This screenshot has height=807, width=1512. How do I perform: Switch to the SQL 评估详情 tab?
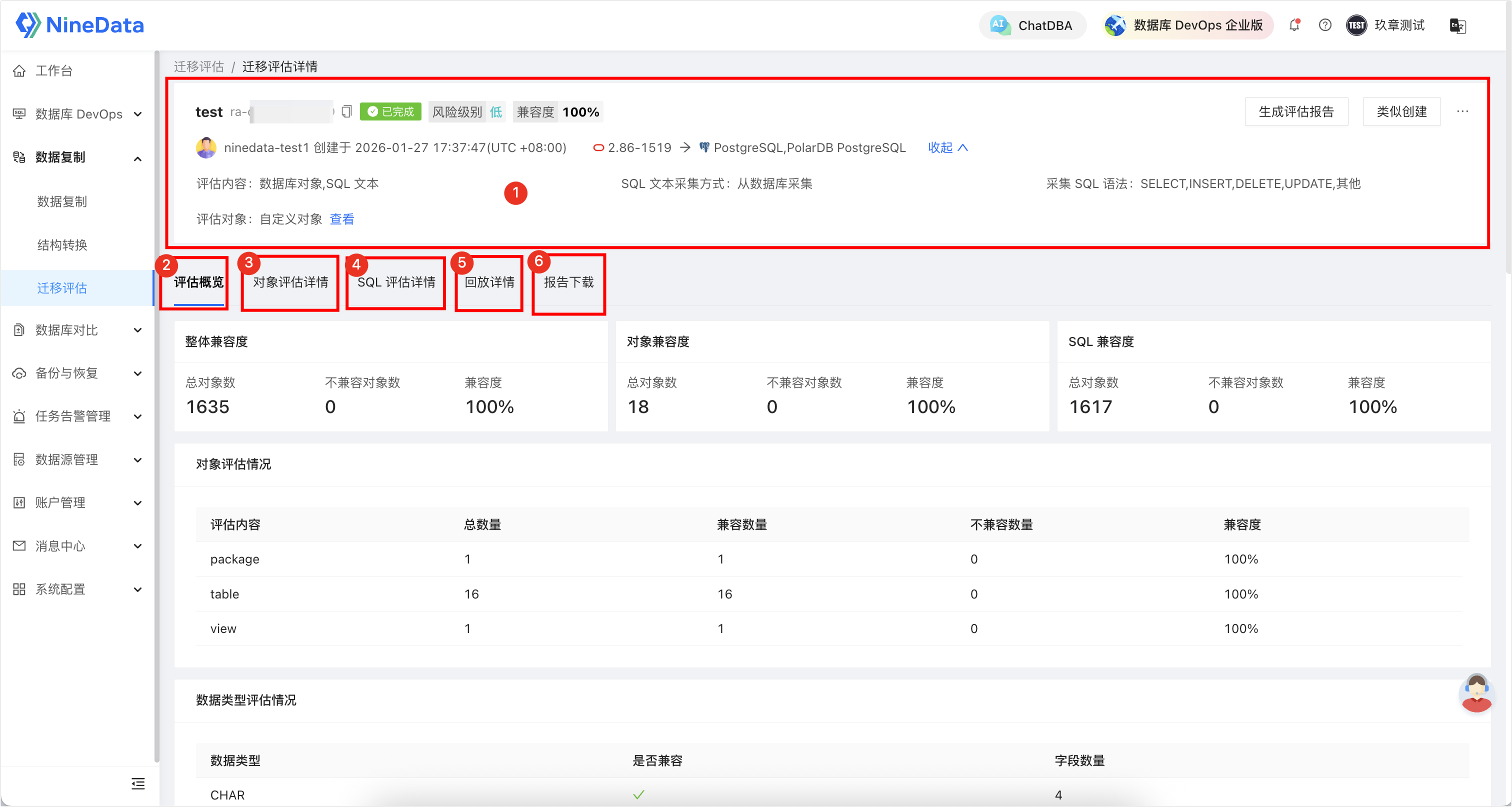[396, 282]
